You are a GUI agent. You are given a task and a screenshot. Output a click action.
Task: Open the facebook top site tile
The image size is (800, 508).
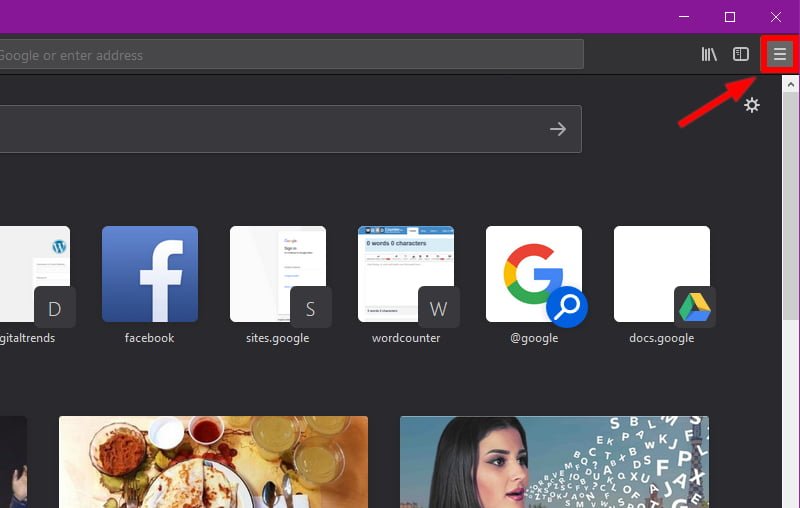(150, 274)
